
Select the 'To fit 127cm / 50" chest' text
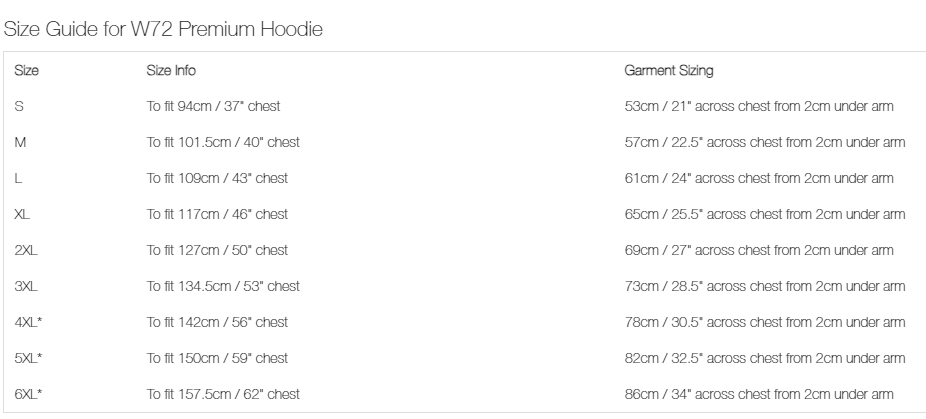coord(217,251)
